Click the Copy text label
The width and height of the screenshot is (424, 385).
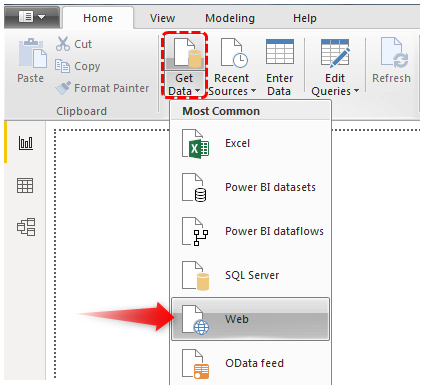87,66
